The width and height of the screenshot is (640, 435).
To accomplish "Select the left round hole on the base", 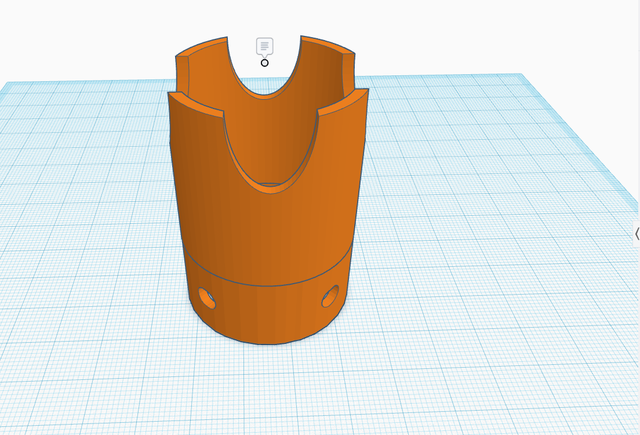I will [207, 297].
